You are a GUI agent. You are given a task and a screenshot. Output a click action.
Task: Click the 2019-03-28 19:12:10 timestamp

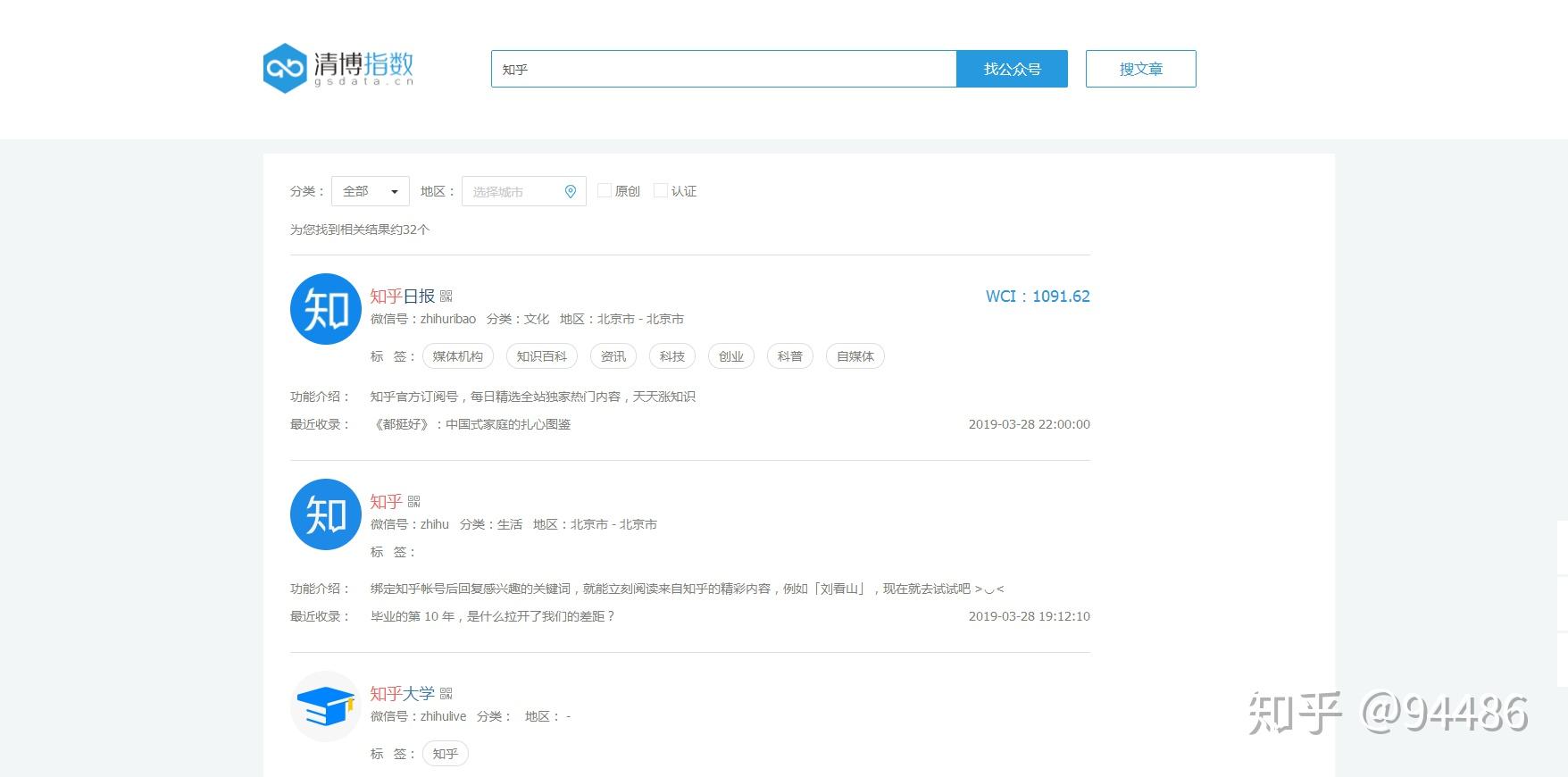pyautogui.click(x=1030, y=616)
